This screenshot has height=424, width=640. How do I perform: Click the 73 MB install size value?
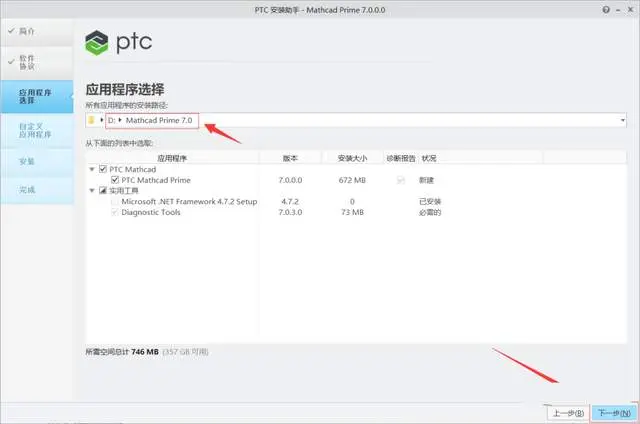pos(352,212)
